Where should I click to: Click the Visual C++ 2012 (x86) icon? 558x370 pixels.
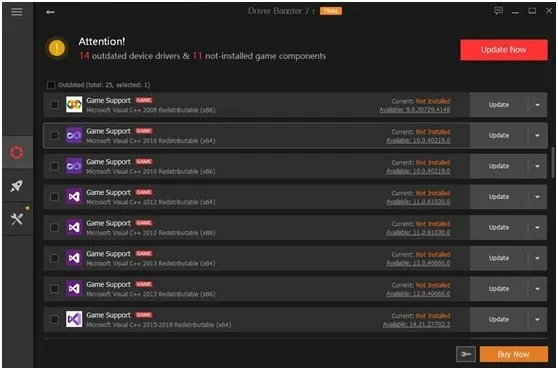tap(74, 227)
